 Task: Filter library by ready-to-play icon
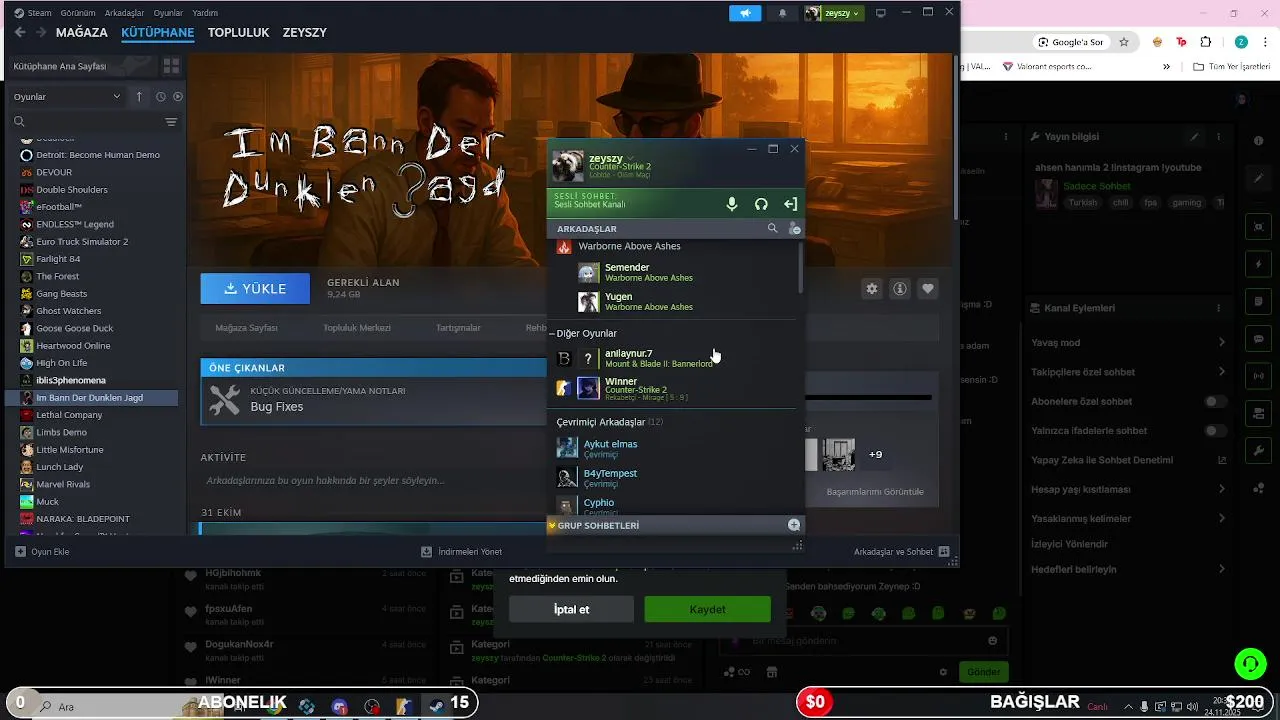[178, 96]
